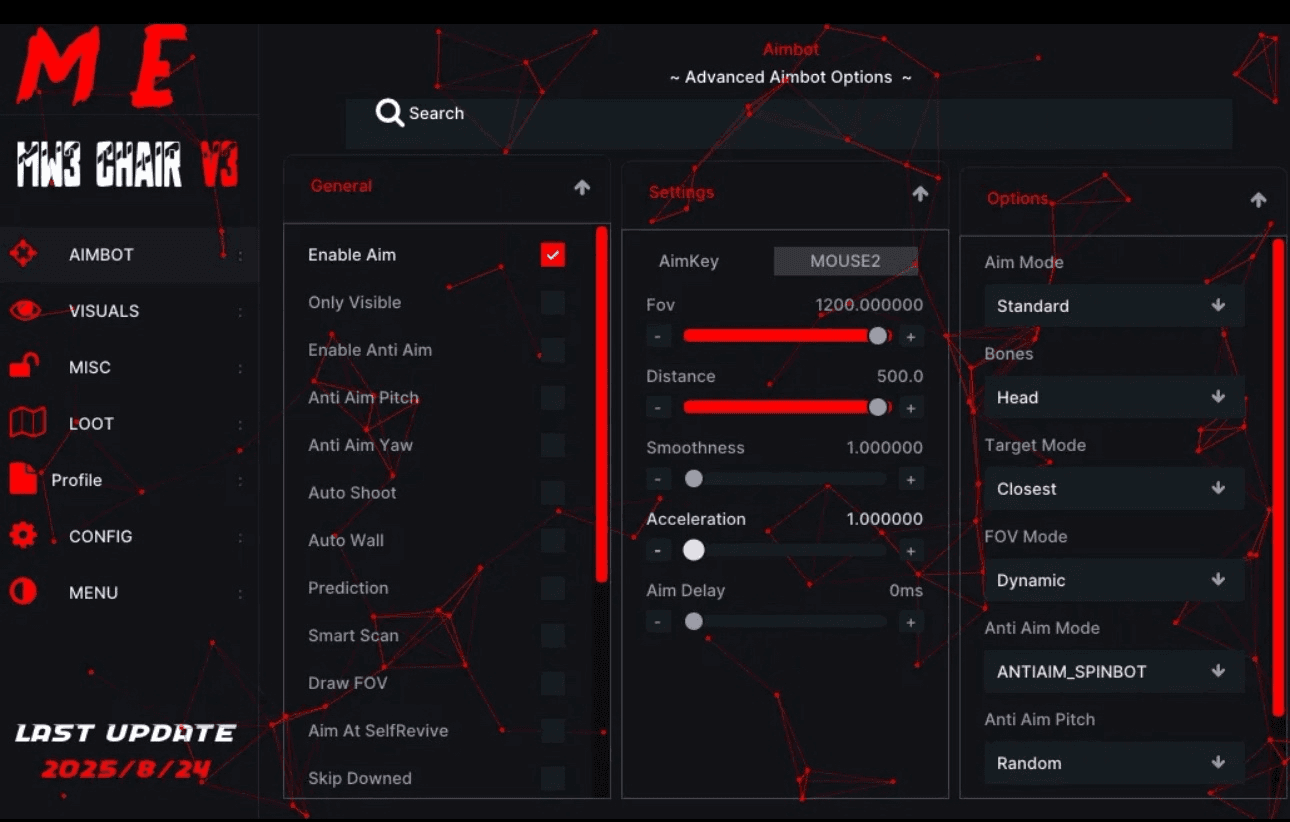The image size is (1290, 822).
Task: Increase Fov with the plus button
Action: click(911, 337)
